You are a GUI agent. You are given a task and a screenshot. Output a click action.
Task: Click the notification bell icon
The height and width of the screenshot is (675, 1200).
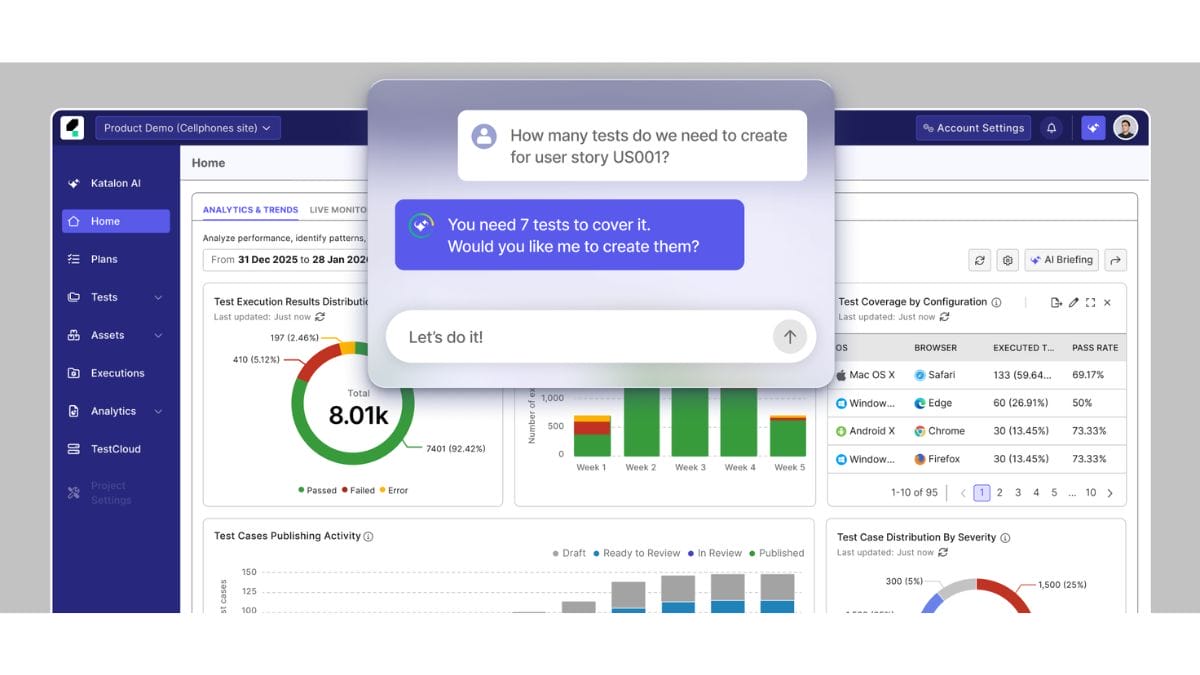[x=1051, y=128]
